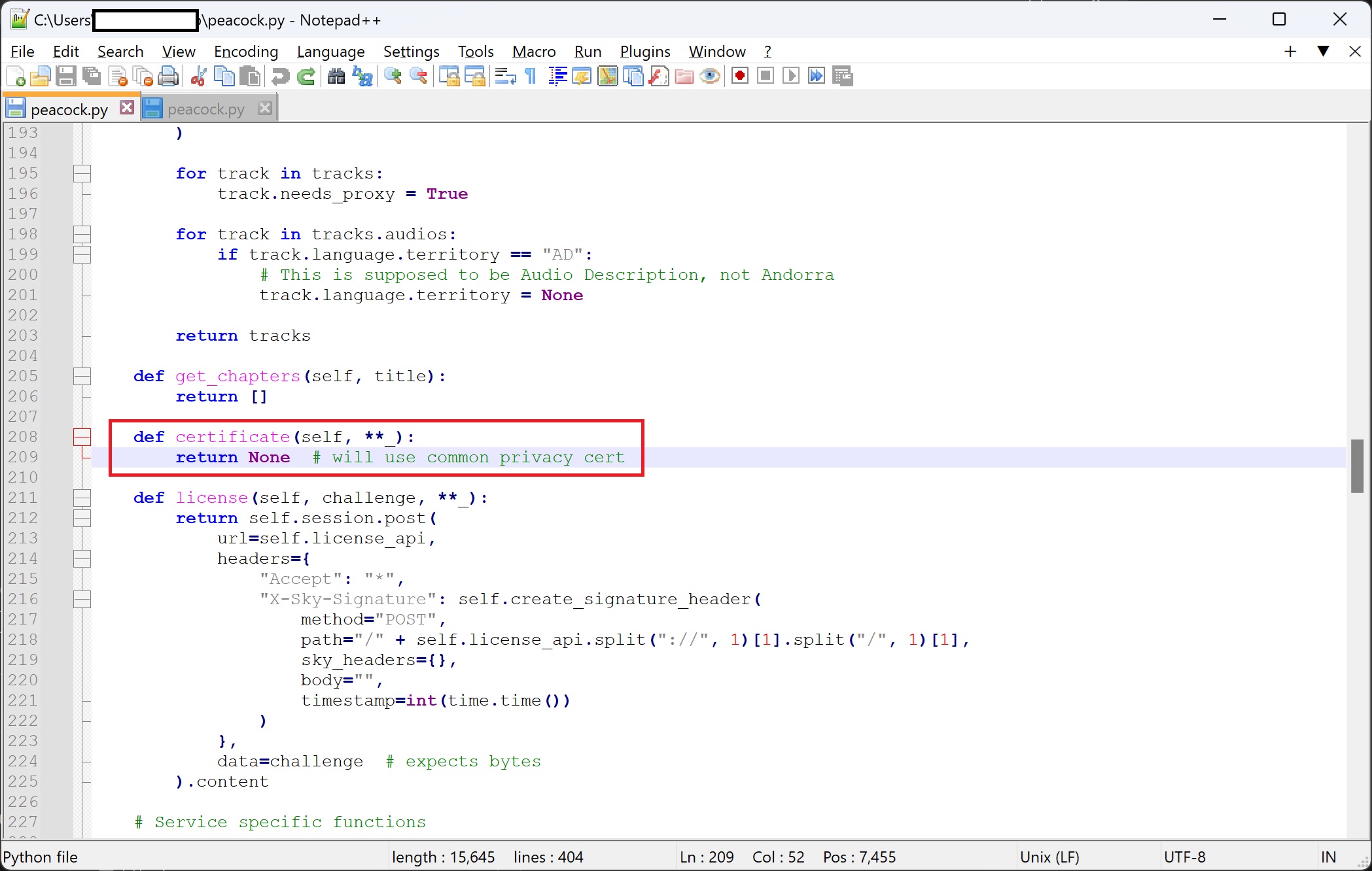Click the Open file folder icon
This screenshot has height=871, width=1372.
pos(40,77)
